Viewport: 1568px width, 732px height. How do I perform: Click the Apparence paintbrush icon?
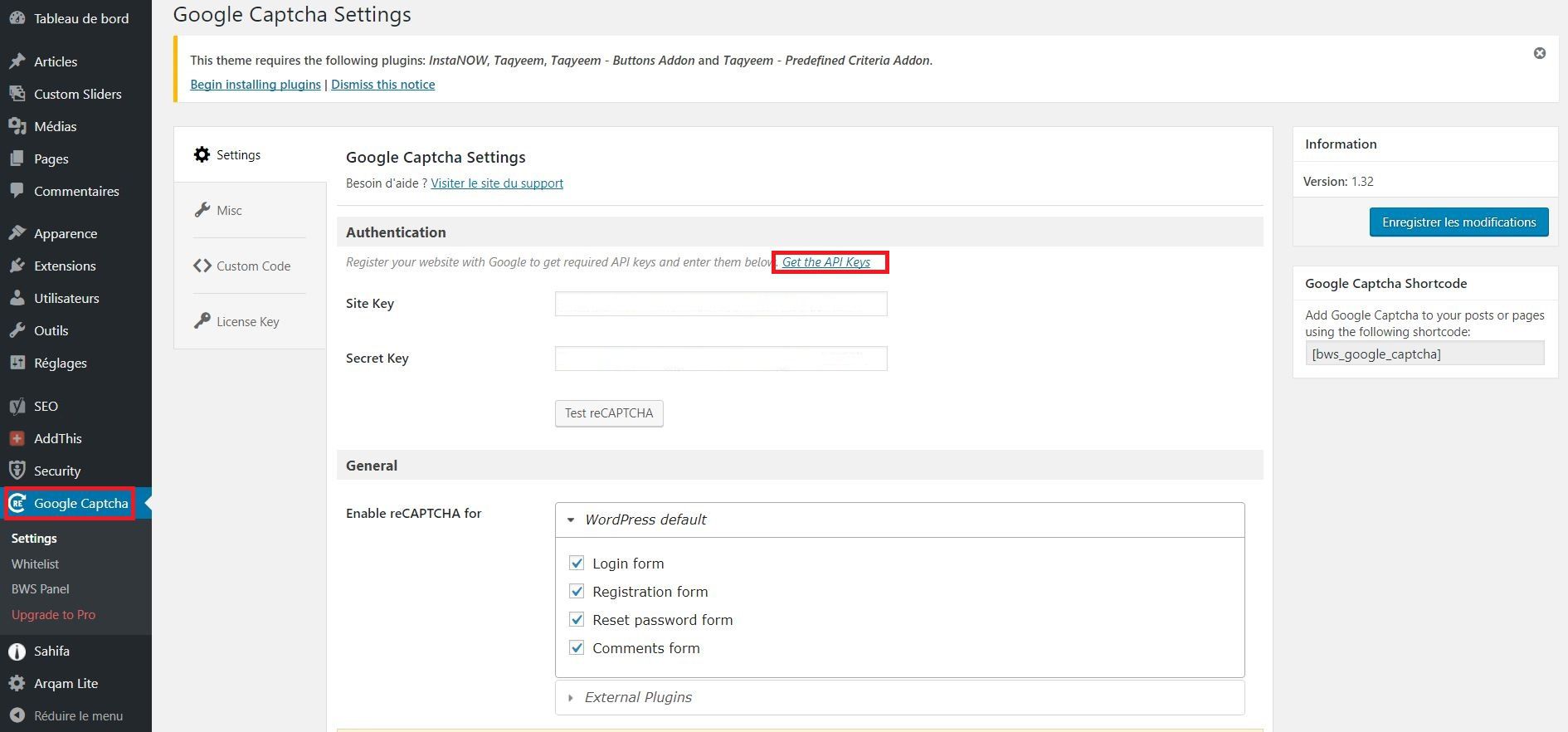17,233
